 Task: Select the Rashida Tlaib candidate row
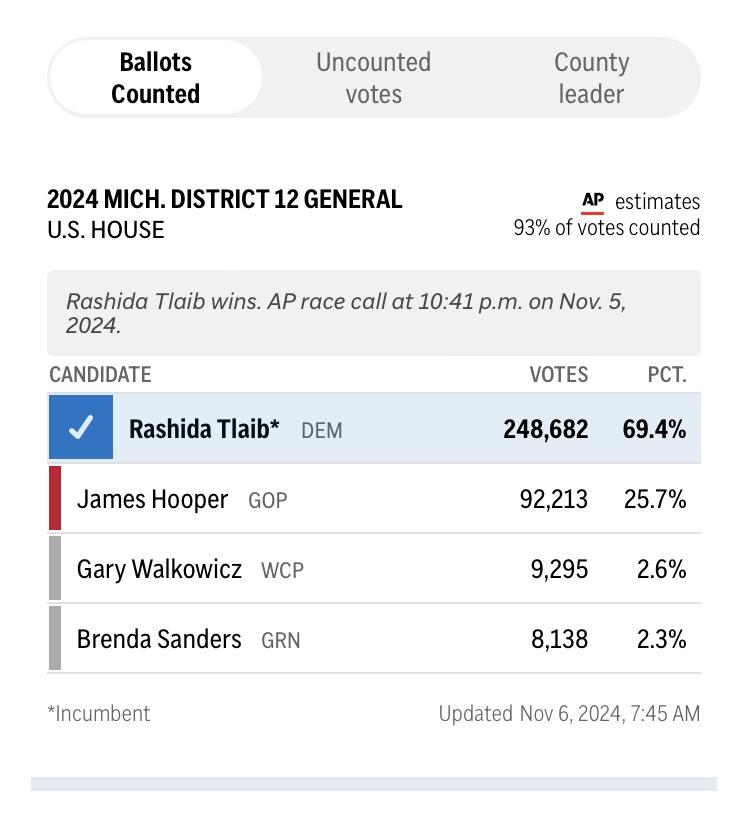374,429
